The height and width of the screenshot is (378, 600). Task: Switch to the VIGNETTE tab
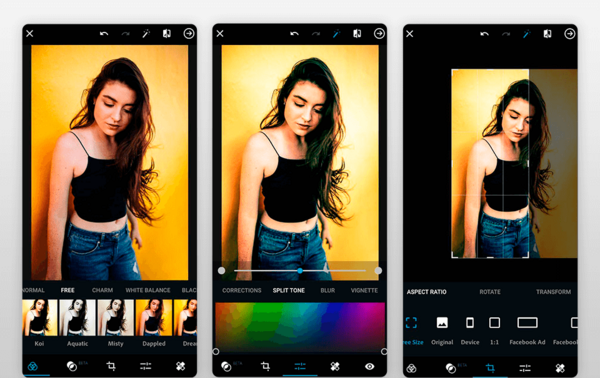[364, 290]
